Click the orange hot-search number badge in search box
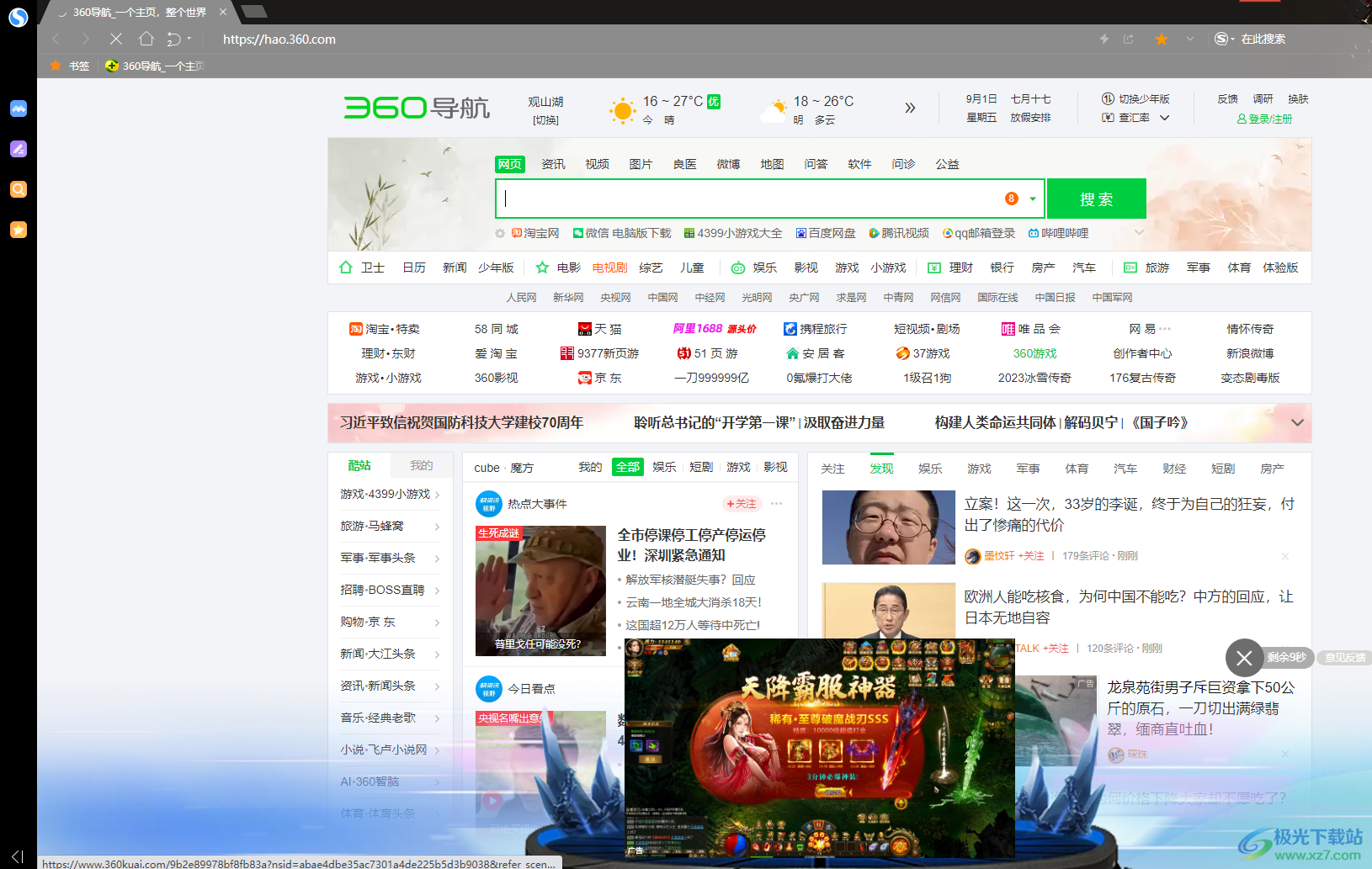 [1012, 199]
